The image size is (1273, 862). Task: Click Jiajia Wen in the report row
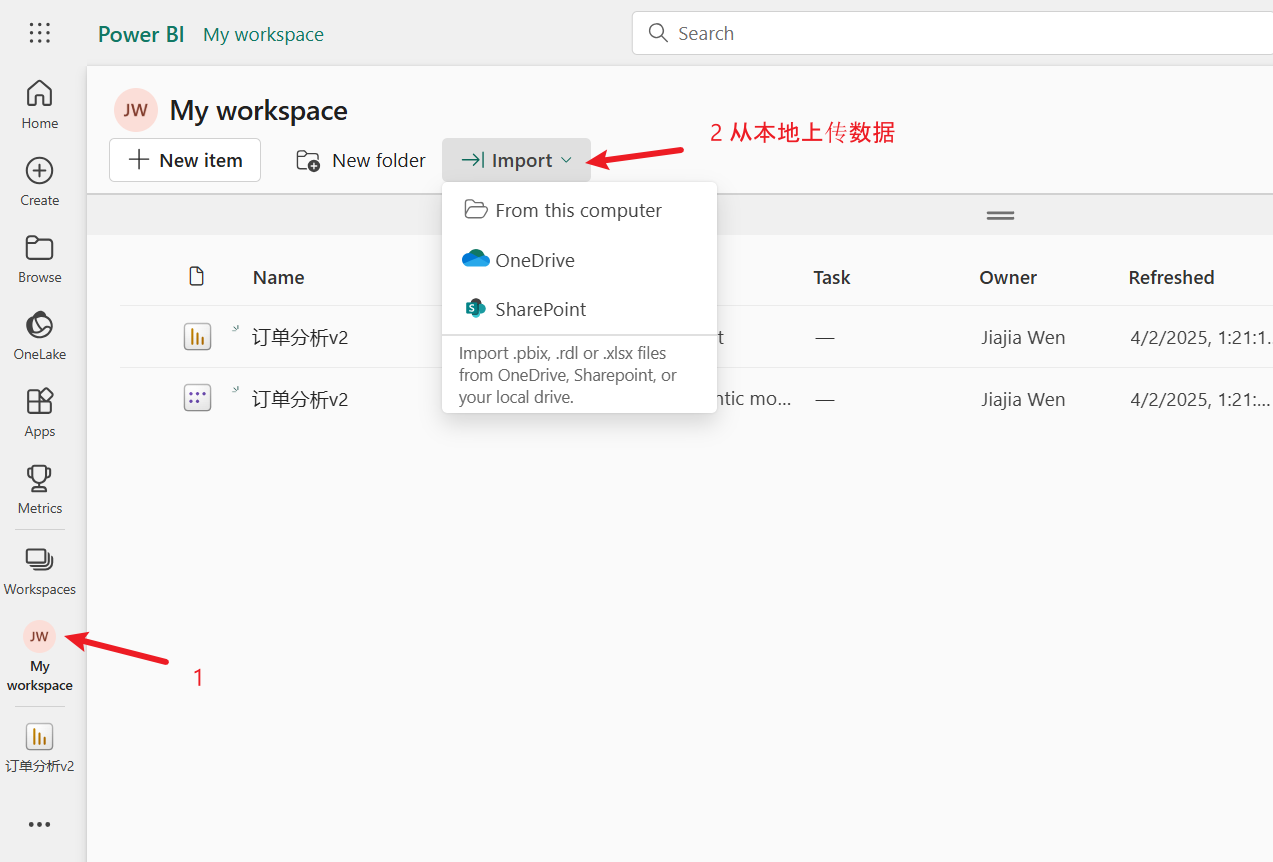[x=1023, y=337]
